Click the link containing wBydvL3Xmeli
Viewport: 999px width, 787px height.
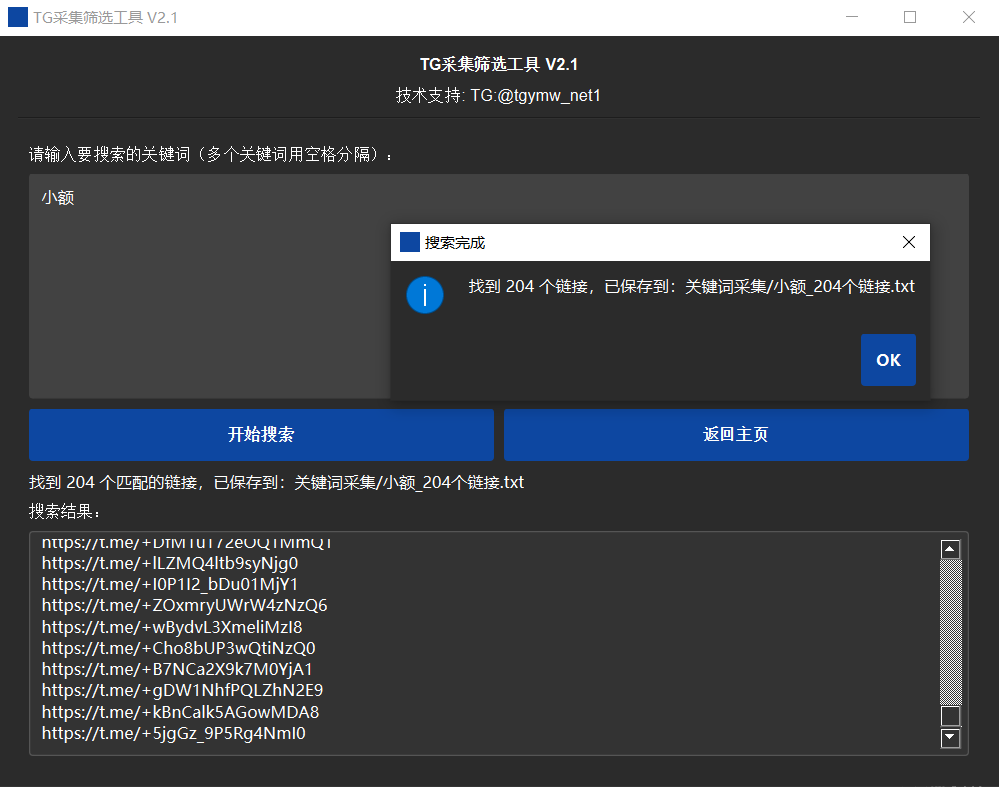(172, 627)
